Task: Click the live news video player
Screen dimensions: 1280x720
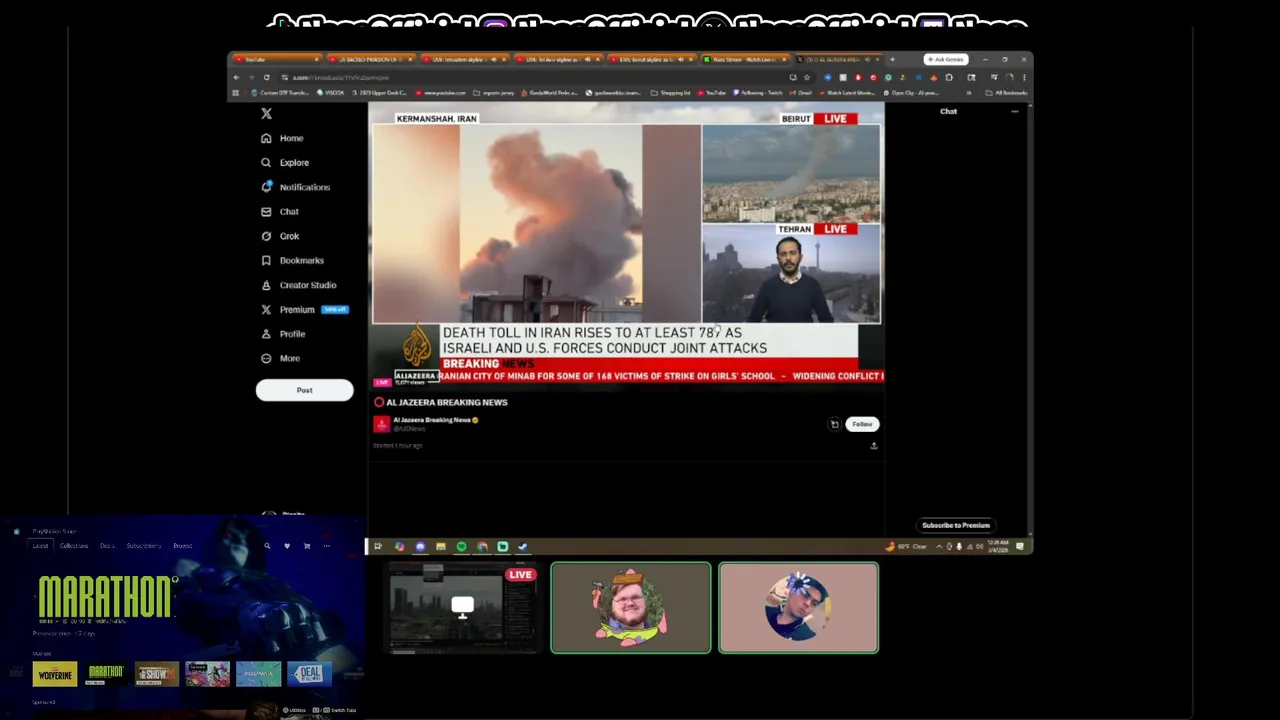Action: pyautogui.click(x=626, y=245)
